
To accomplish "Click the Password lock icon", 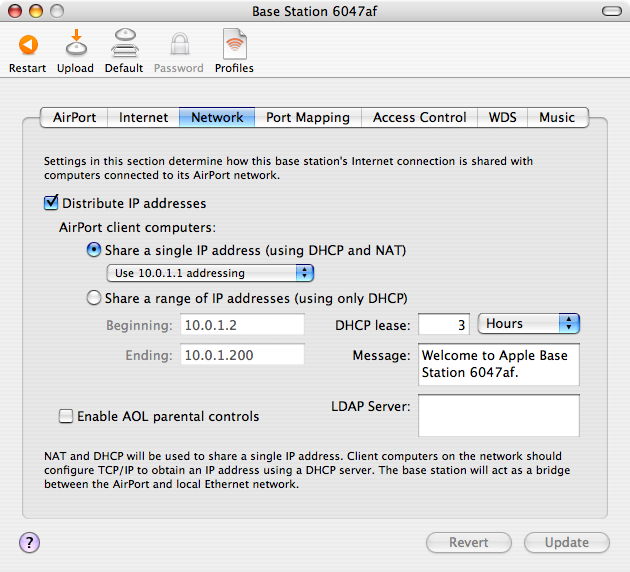I will [179, 44].
